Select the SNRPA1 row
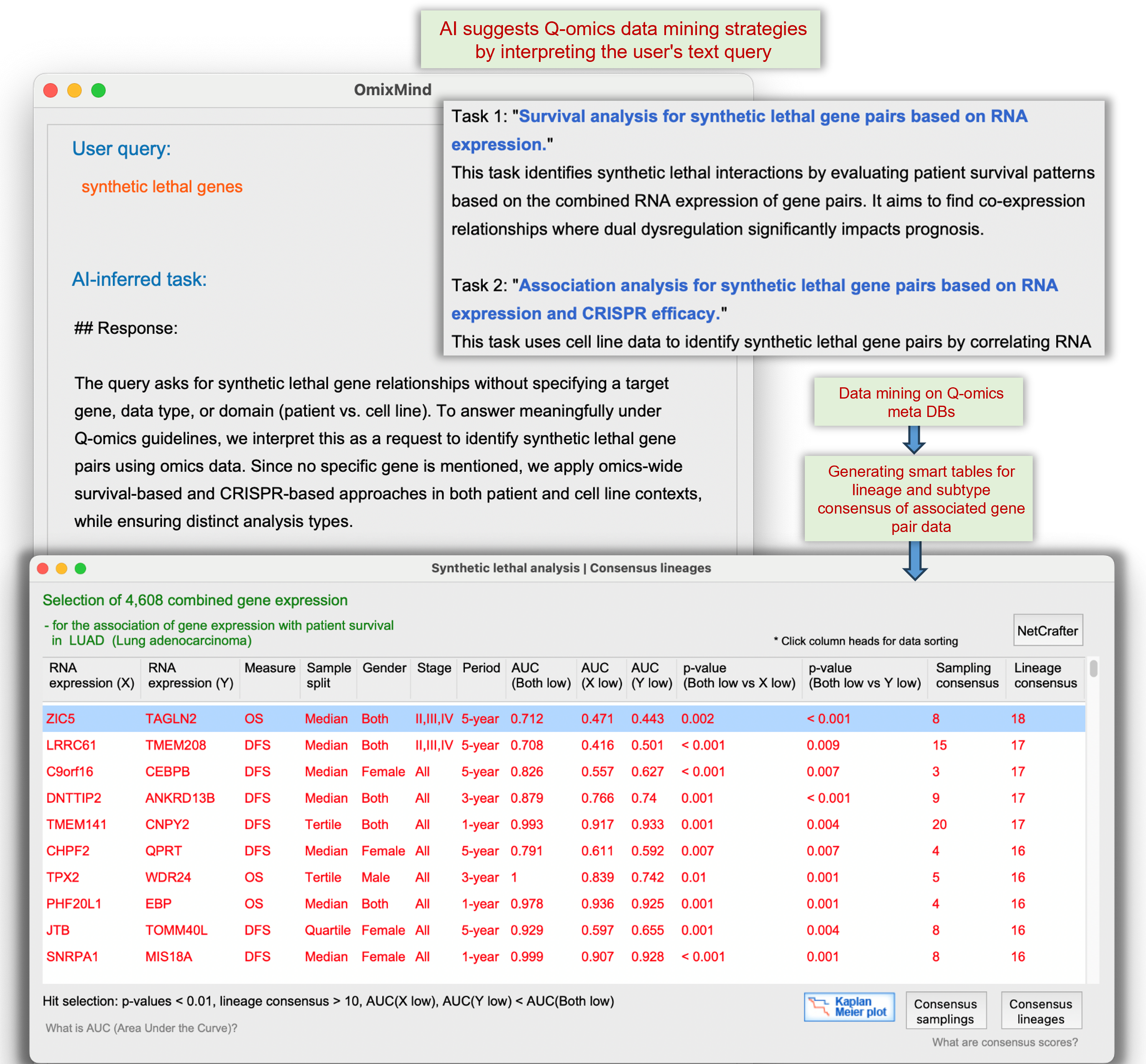This screenshot has height=1064, width=1146. tap(564, 957)
